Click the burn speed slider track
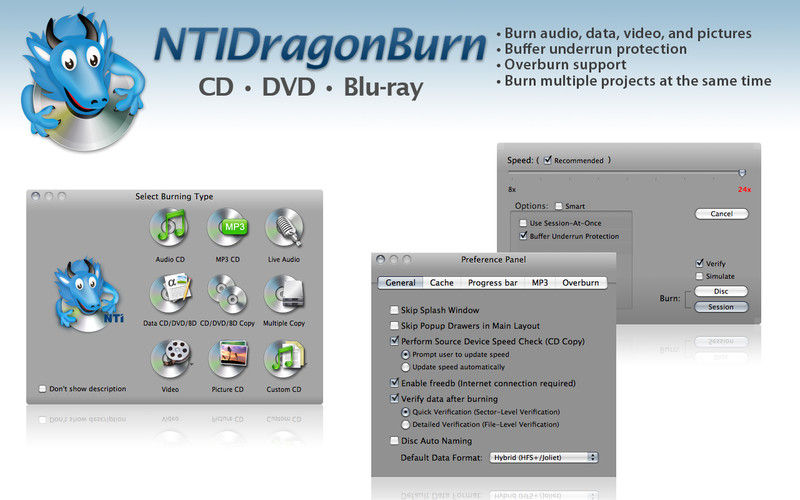800x500 pixels. click(625, 172)
